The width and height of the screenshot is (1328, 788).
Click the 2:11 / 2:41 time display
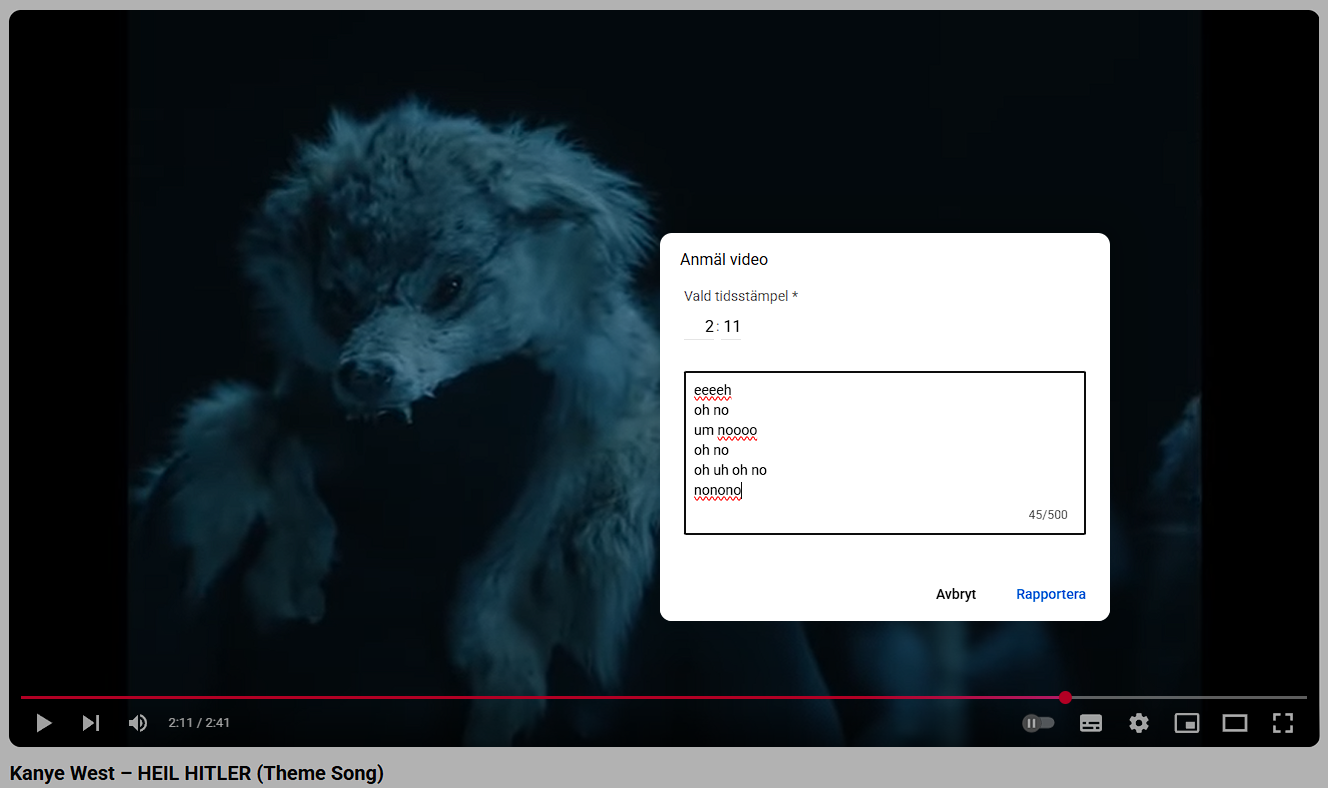point(199,723)
